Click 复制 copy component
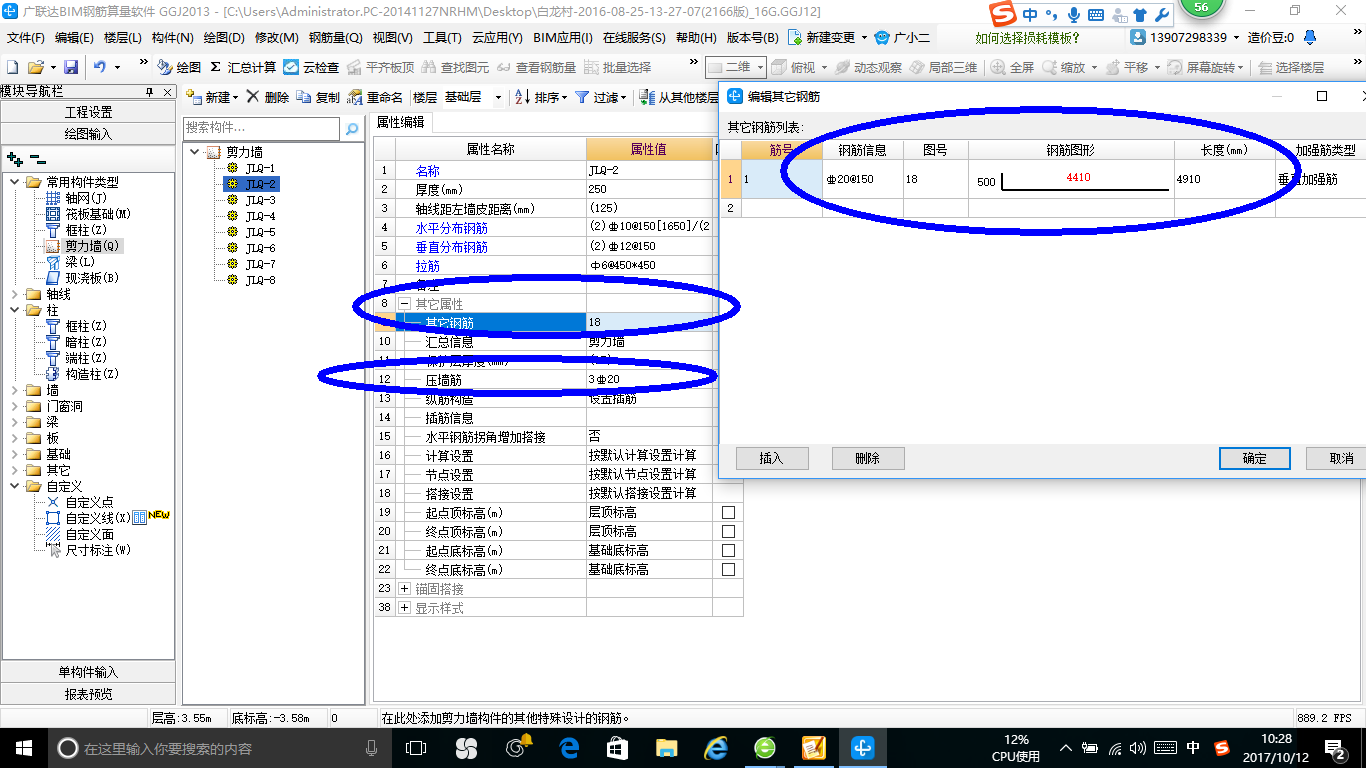Viewport: 1366px width, 768px height. (x=318, y=97)
